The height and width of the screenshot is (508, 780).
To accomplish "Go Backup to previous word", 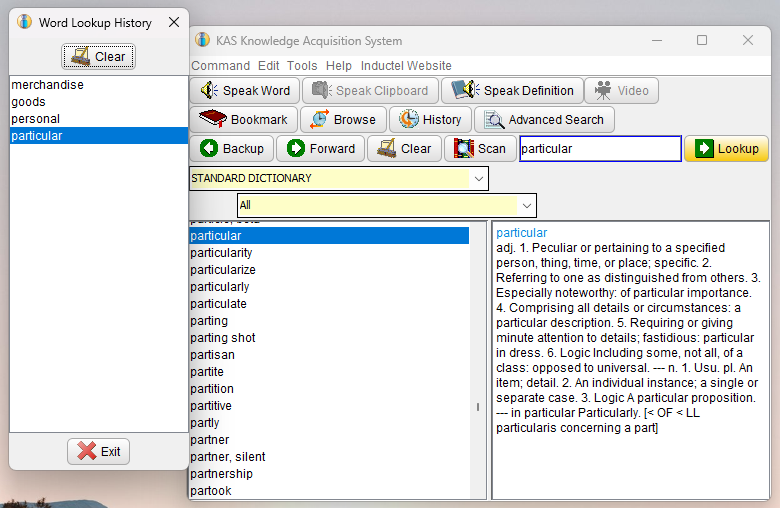I will [232, 148].
